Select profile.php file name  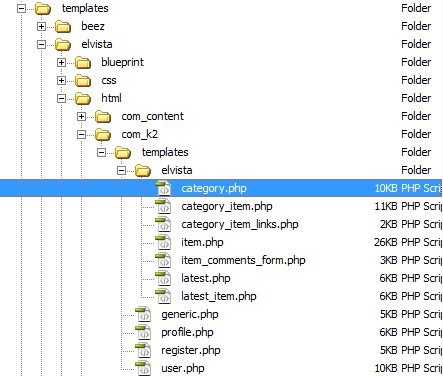pos(187,332)
